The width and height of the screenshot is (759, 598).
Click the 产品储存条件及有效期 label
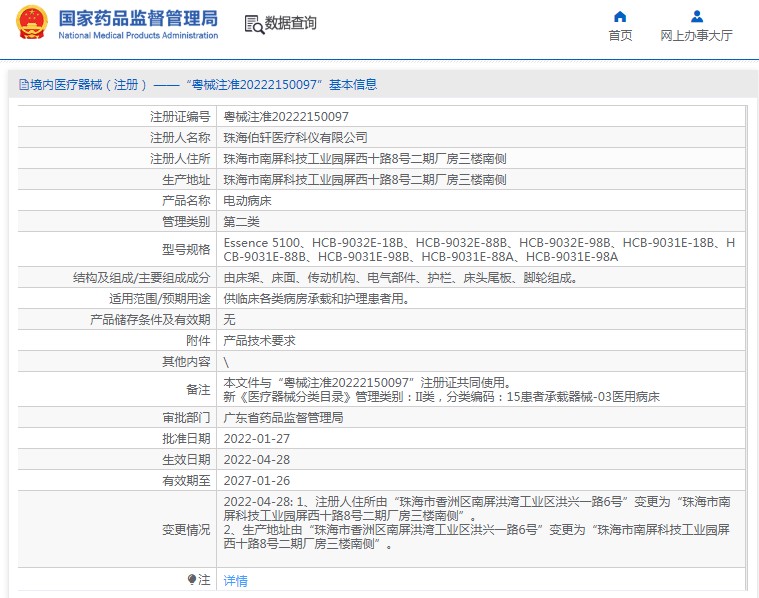(x=150, y=320)
